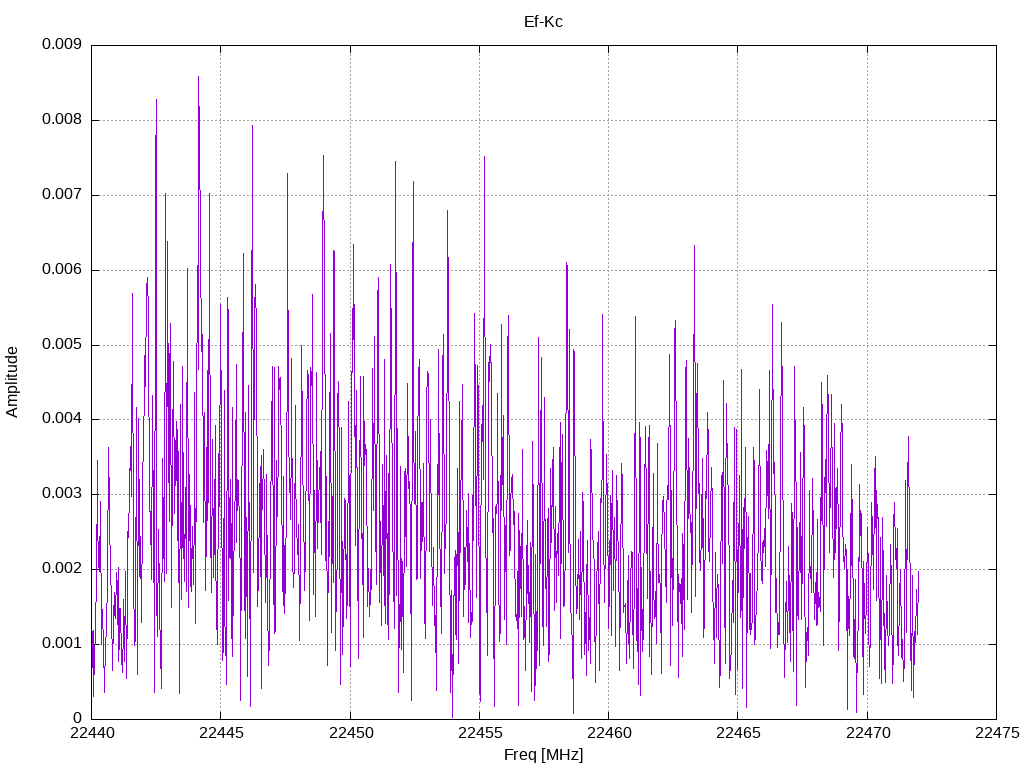Click x-axis tick label "22440"
The width and height of the screenshot is (1024, 768).
(x=92, y=733)
